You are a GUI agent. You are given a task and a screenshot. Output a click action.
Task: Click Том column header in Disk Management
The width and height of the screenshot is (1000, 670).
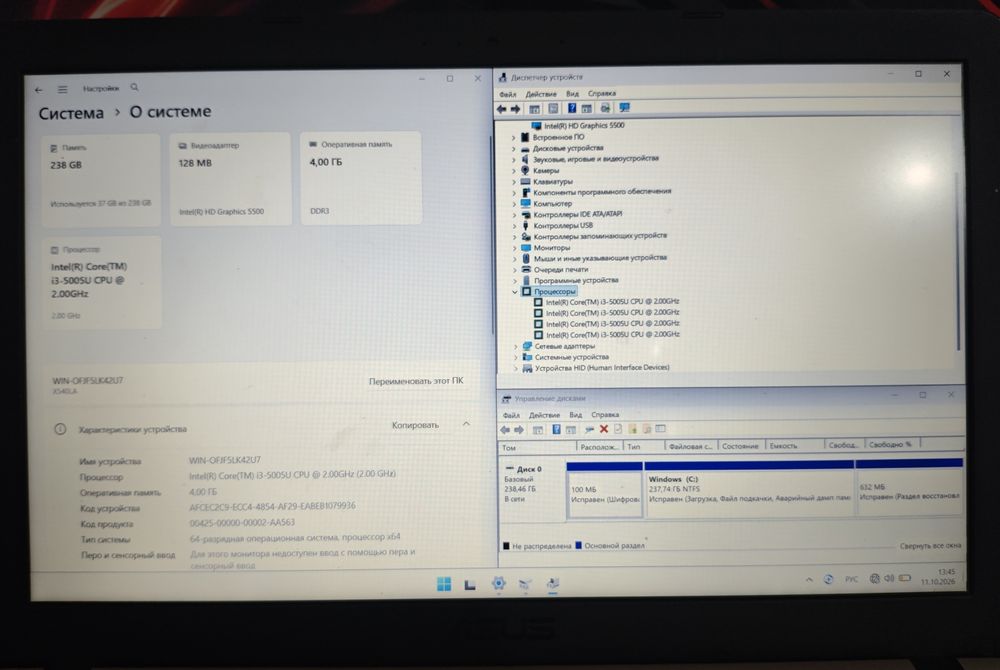click(x=537, y=448)
